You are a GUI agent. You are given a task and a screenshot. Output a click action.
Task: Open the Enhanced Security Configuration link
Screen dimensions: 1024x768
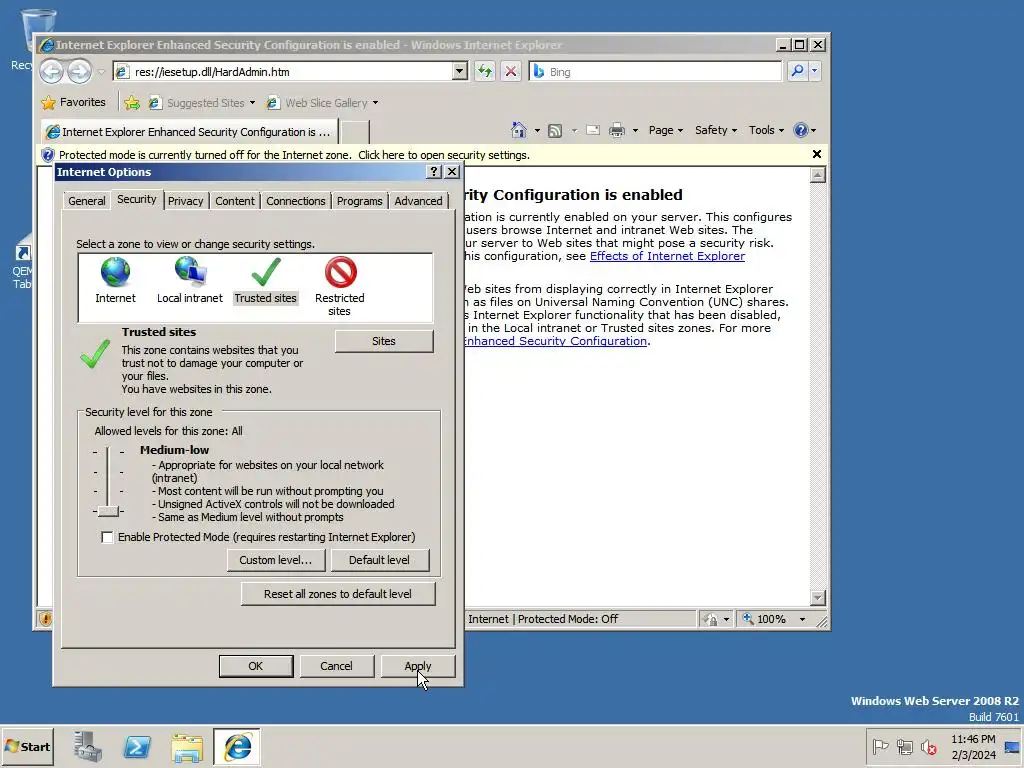coord(555,341)
